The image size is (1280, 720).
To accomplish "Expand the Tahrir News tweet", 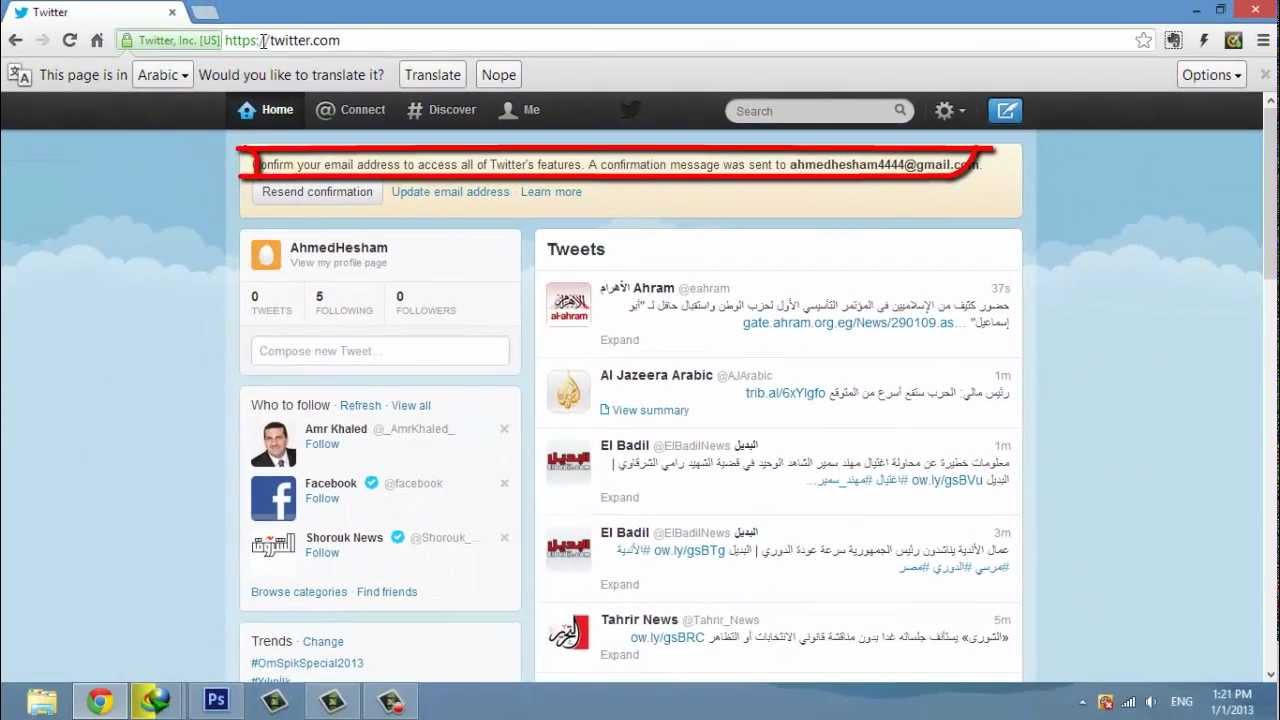I will point(619,655).
